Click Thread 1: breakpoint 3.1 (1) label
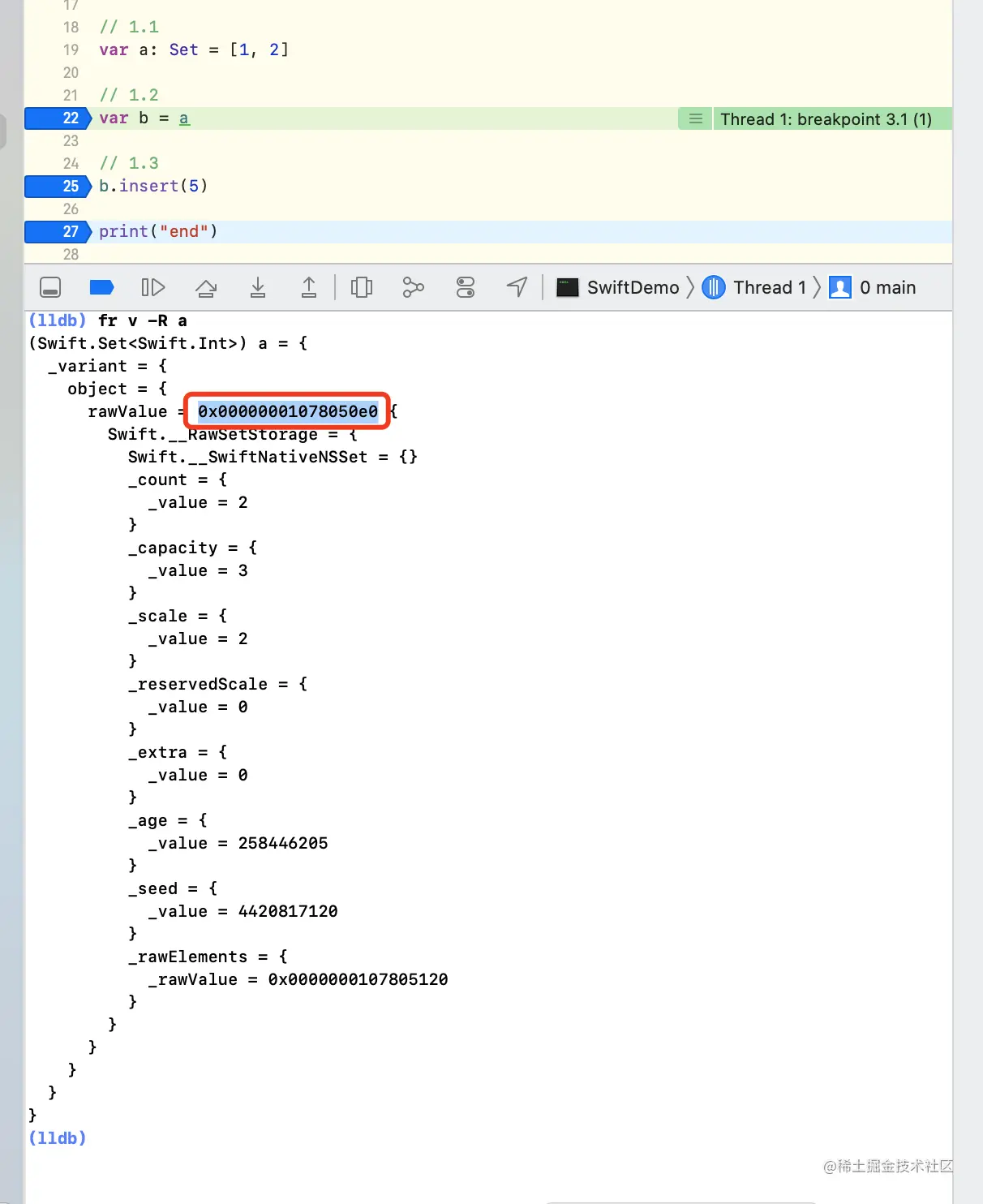 pos(826,119)
